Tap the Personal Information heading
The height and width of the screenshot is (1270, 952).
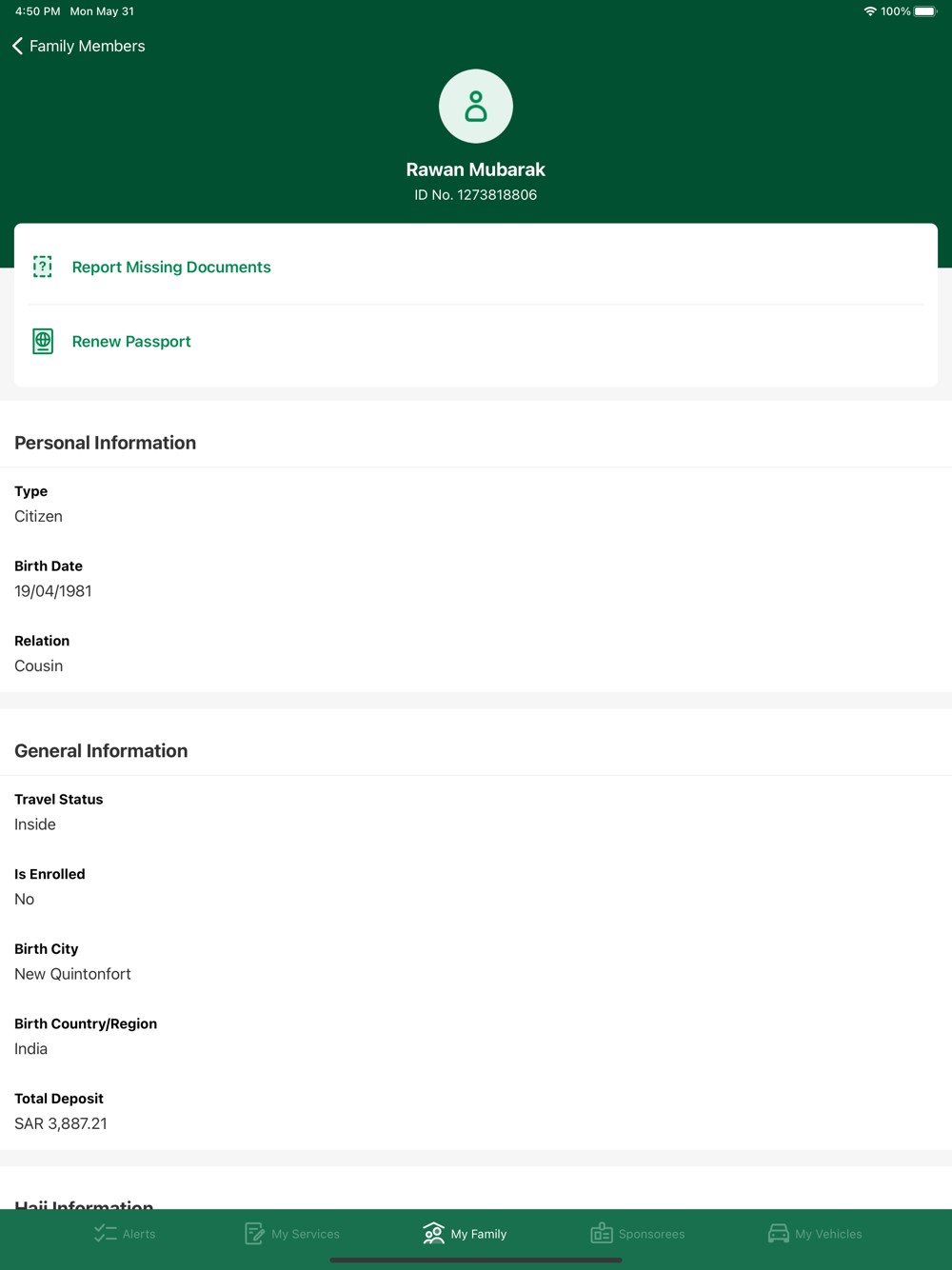[x=106, y=443]
